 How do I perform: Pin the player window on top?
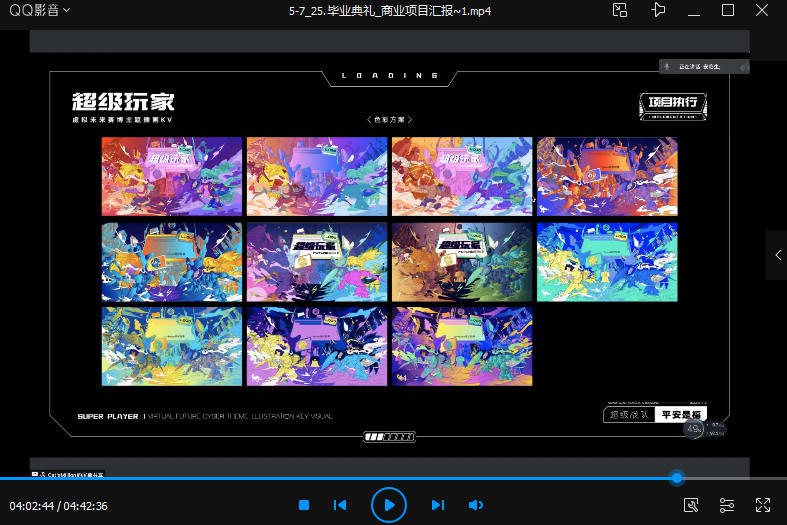(657, 10)
